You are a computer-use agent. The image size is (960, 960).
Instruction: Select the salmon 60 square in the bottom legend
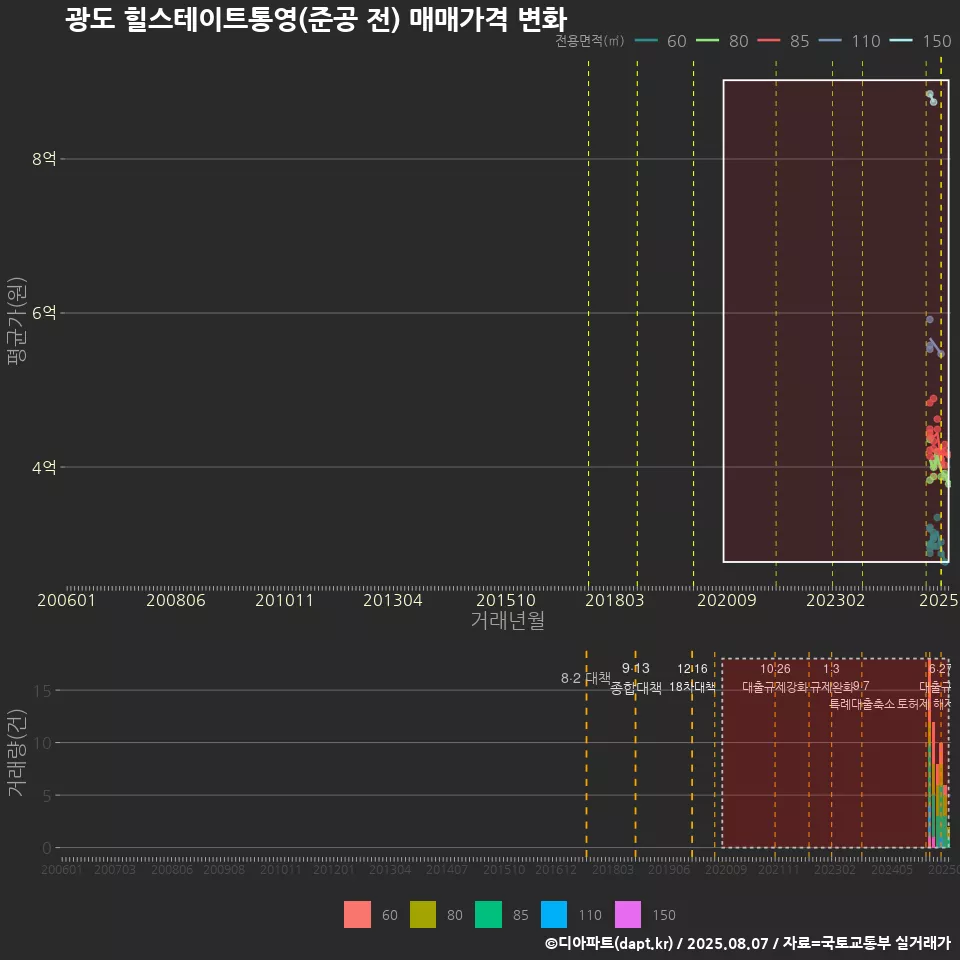357,915
